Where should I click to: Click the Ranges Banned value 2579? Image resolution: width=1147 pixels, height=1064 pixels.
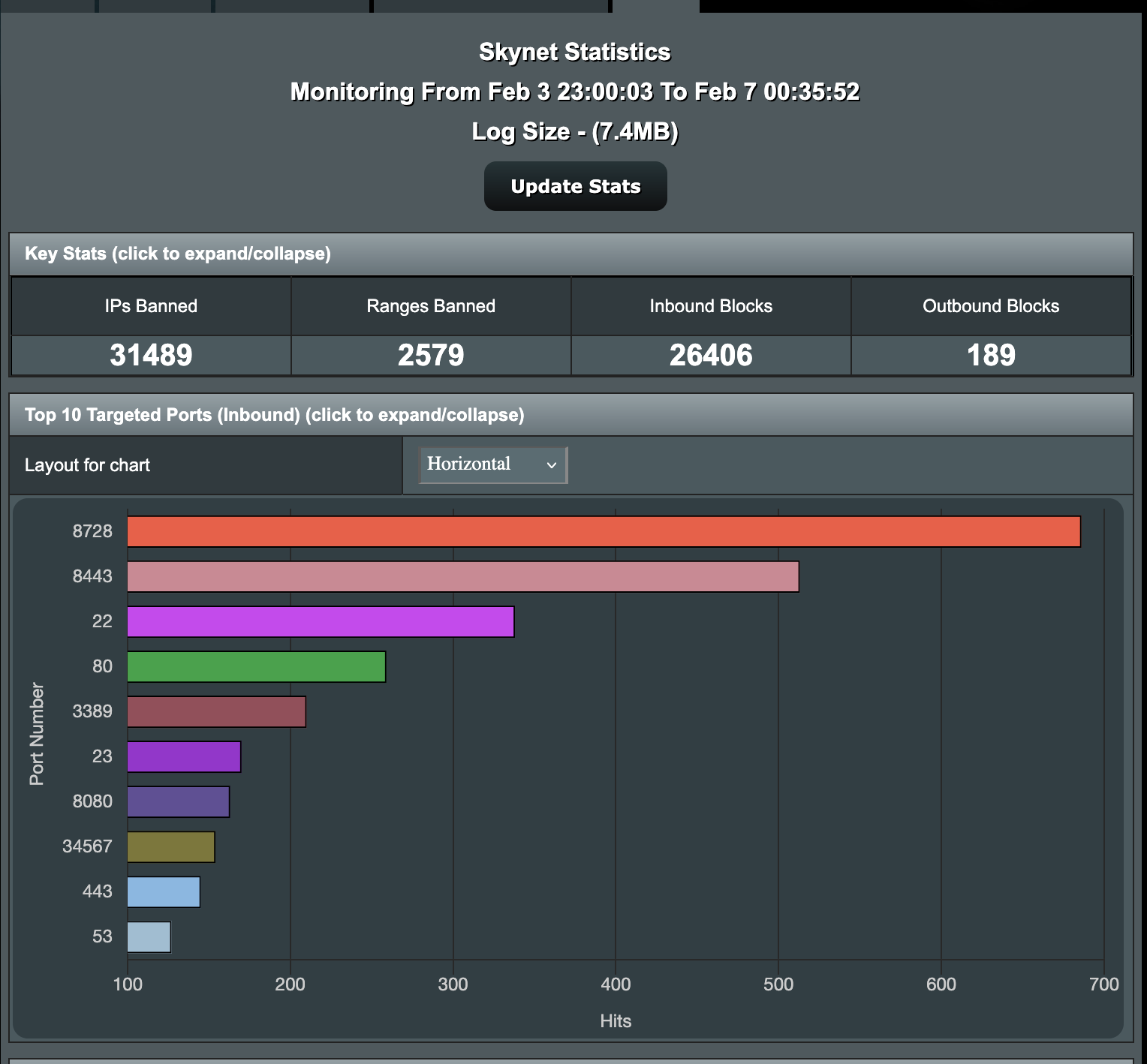point(431,355)
